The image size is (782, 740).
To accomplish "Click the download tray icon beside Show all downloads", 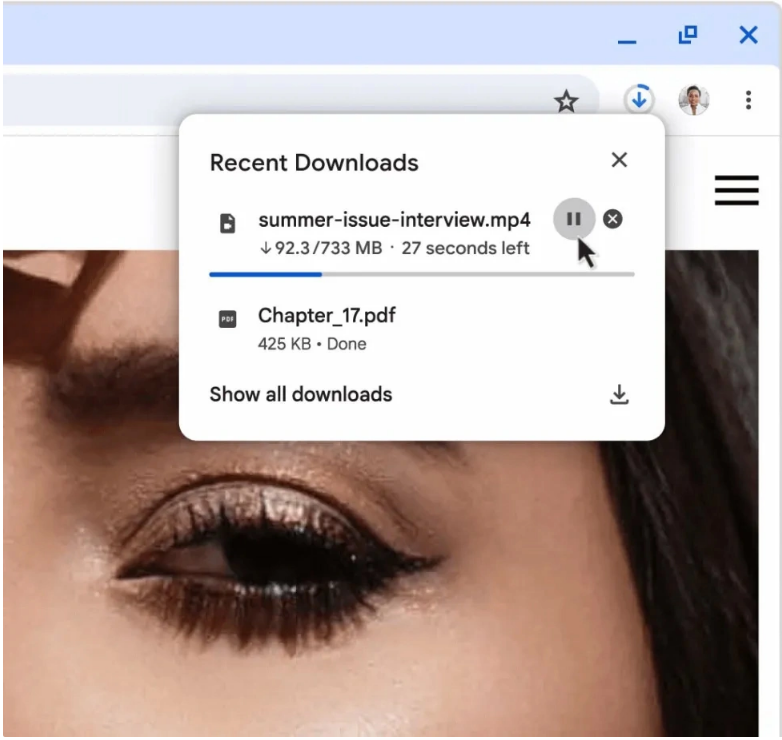I will [619, 395].
